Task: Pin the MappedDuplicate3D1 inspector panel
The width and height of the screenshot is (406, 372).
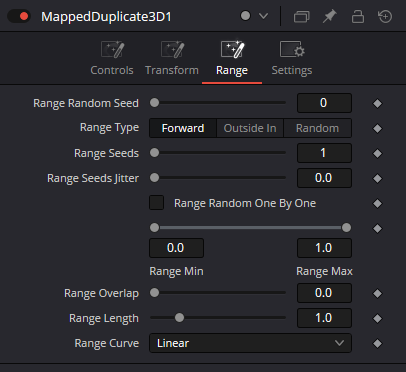Action: tap(329, 16)
